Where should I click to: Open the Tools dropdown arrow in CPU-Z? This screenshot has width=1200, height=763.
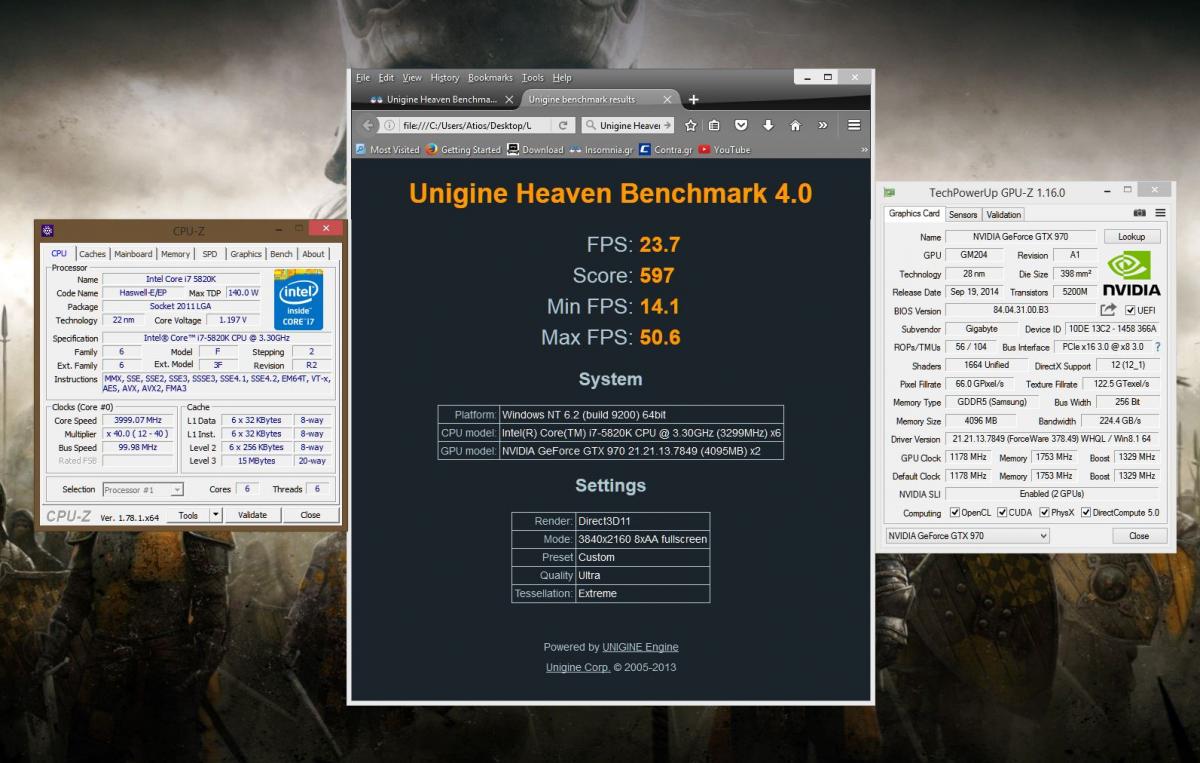point(215,515)
